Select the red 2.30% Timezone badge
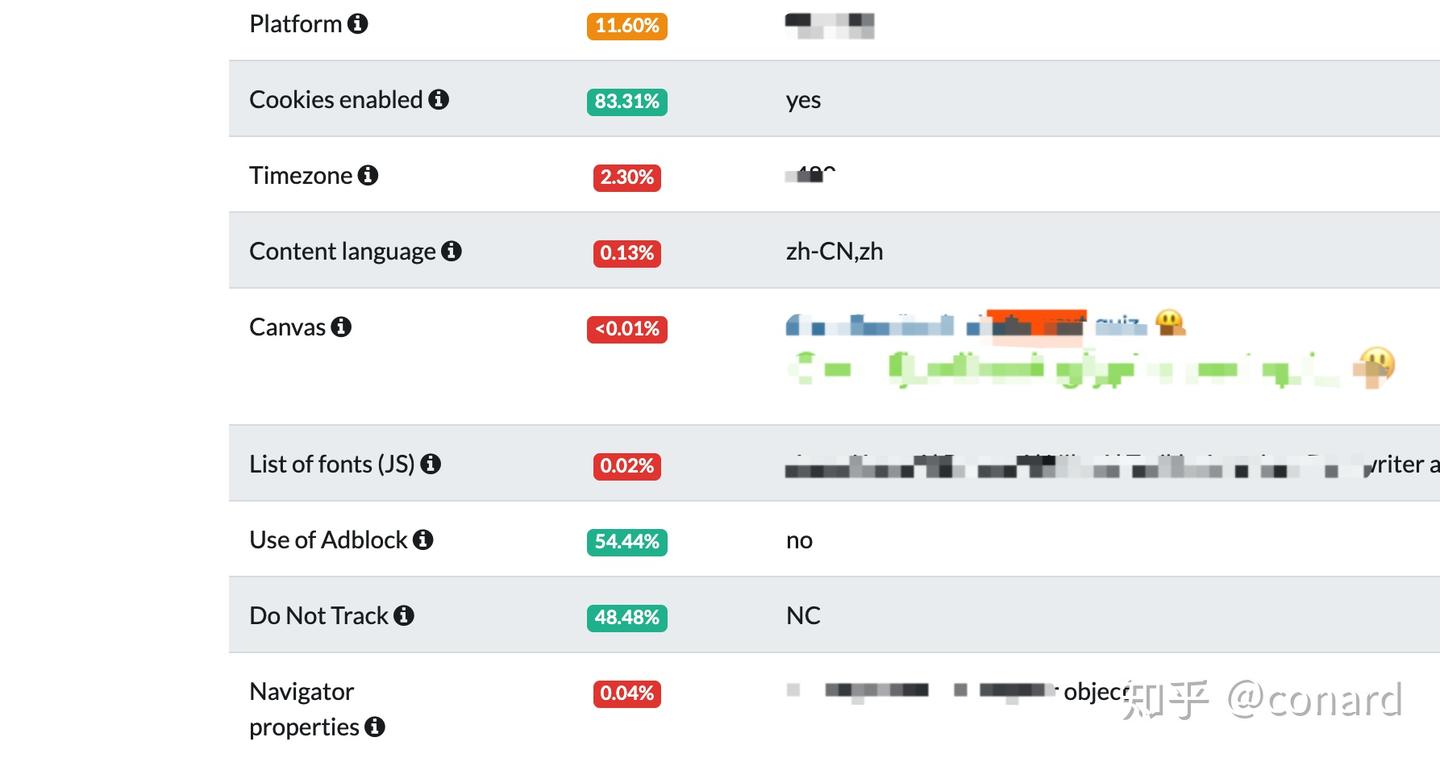1440x758 pixels. 627,177
